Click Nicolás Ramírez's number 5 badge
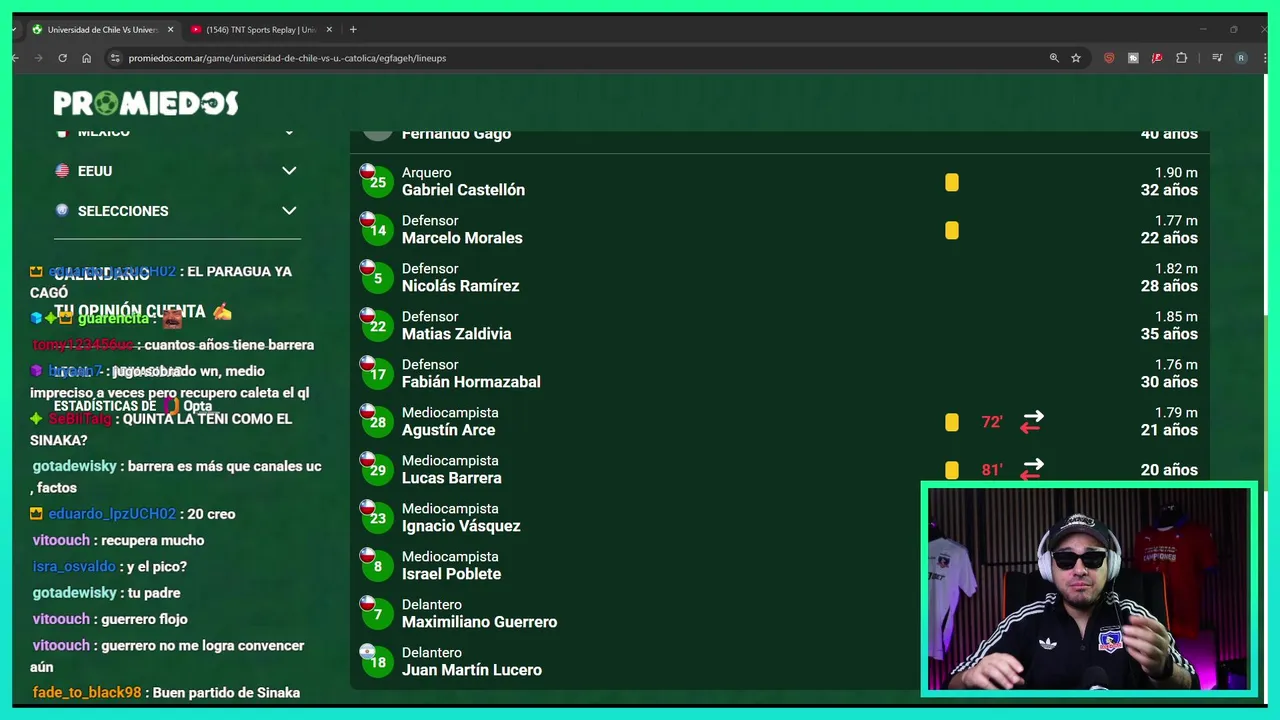Viewport: 1280px width, 720px height. (377, 277)
